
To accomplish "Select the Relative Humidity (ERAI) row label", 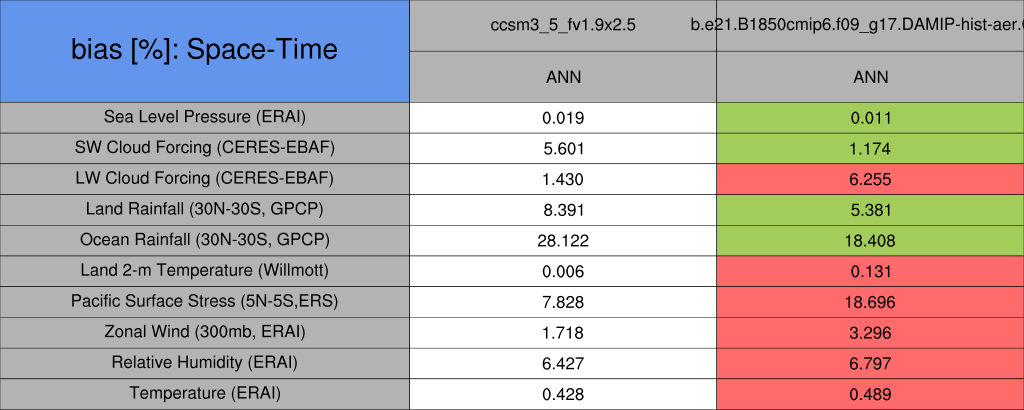I will pyautogui.click(x=205, y=363).
